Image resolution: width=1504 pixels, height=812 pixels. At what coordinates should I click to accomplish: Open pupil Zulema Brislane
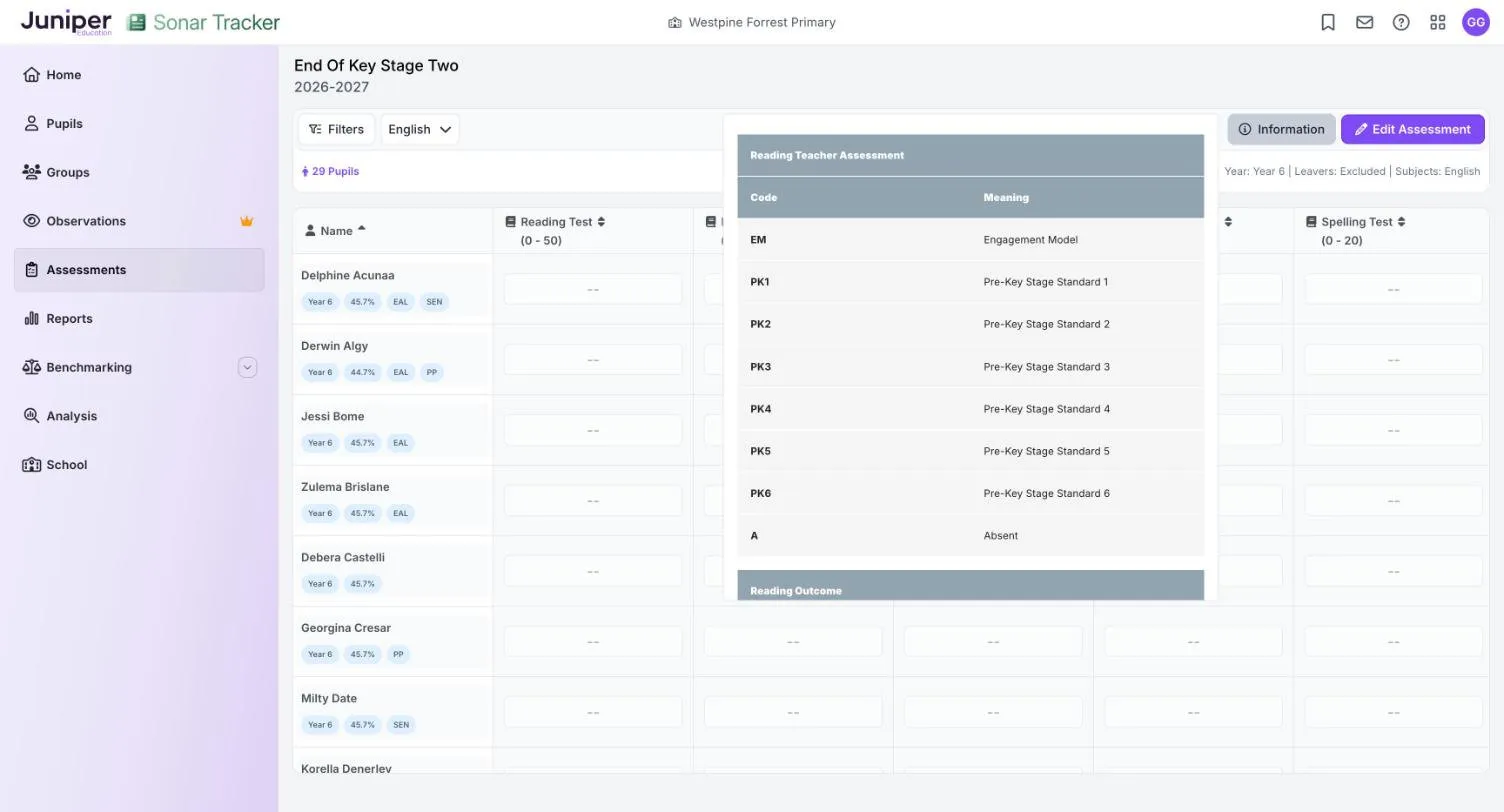tap(345, 487)
